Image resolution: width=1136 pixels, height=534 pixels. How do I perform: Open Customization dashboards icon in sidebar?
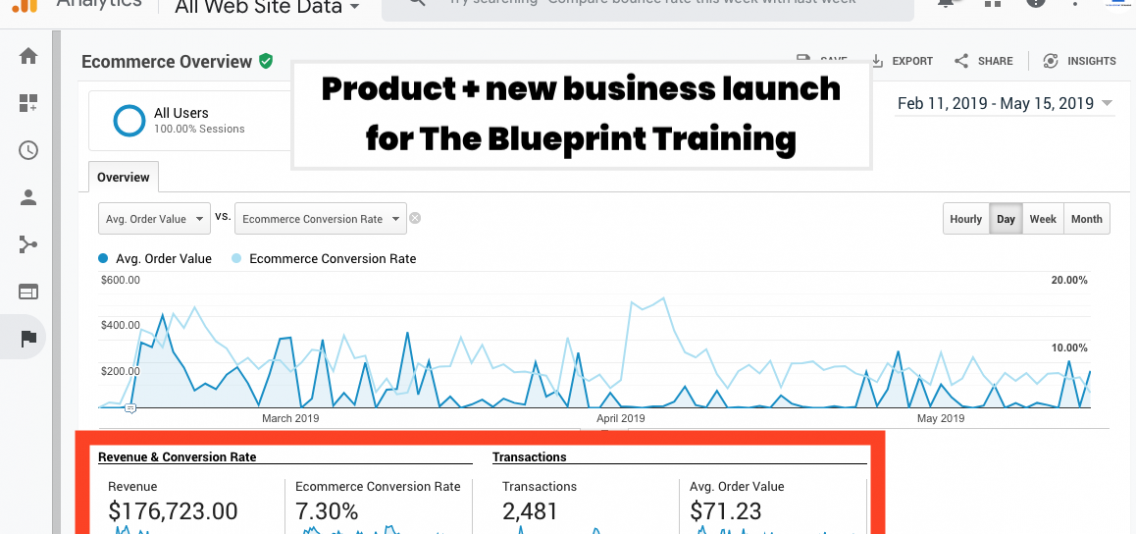[x=28, y=103]
